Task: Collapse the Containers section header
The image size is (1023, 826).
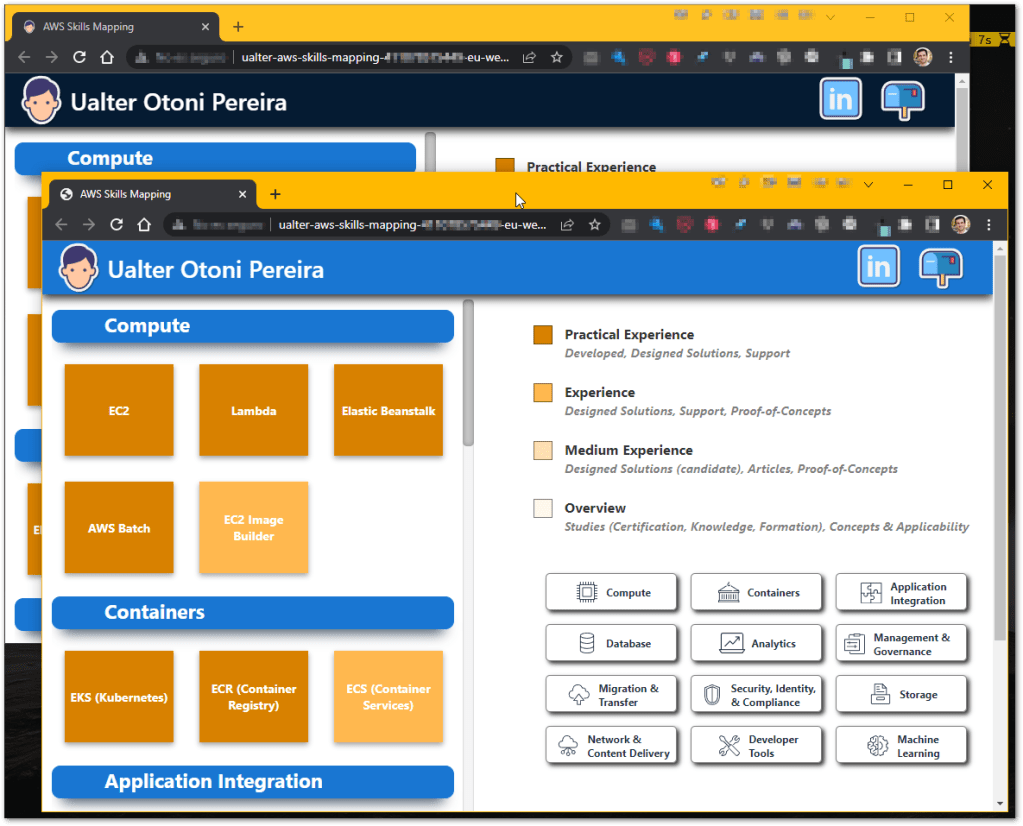Action: (x=252, y=613)
